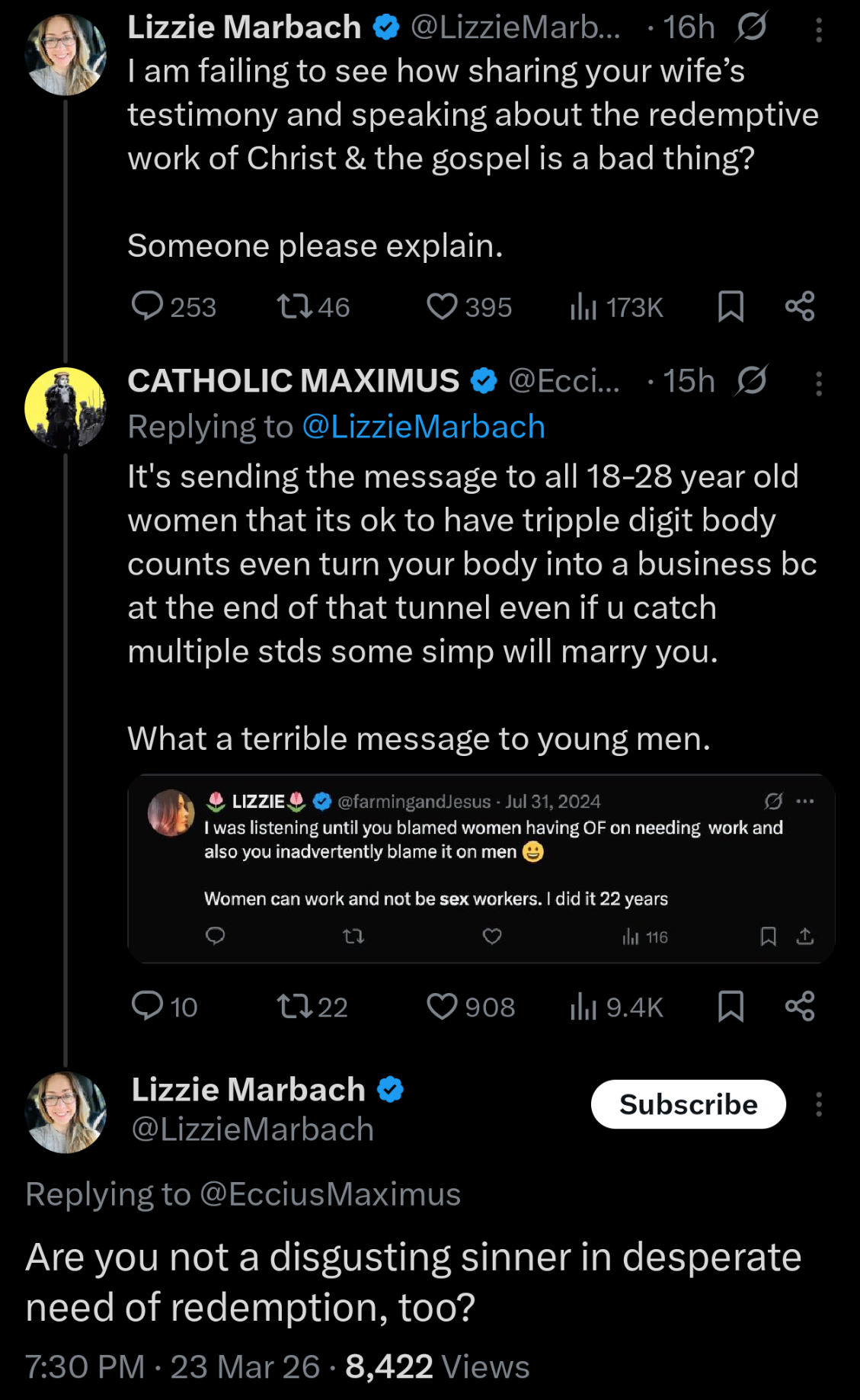The height and width of the screenshot is (1400, 860).
Task: Repost the tweet with 22 reposts
Action: coord(294,1006)
